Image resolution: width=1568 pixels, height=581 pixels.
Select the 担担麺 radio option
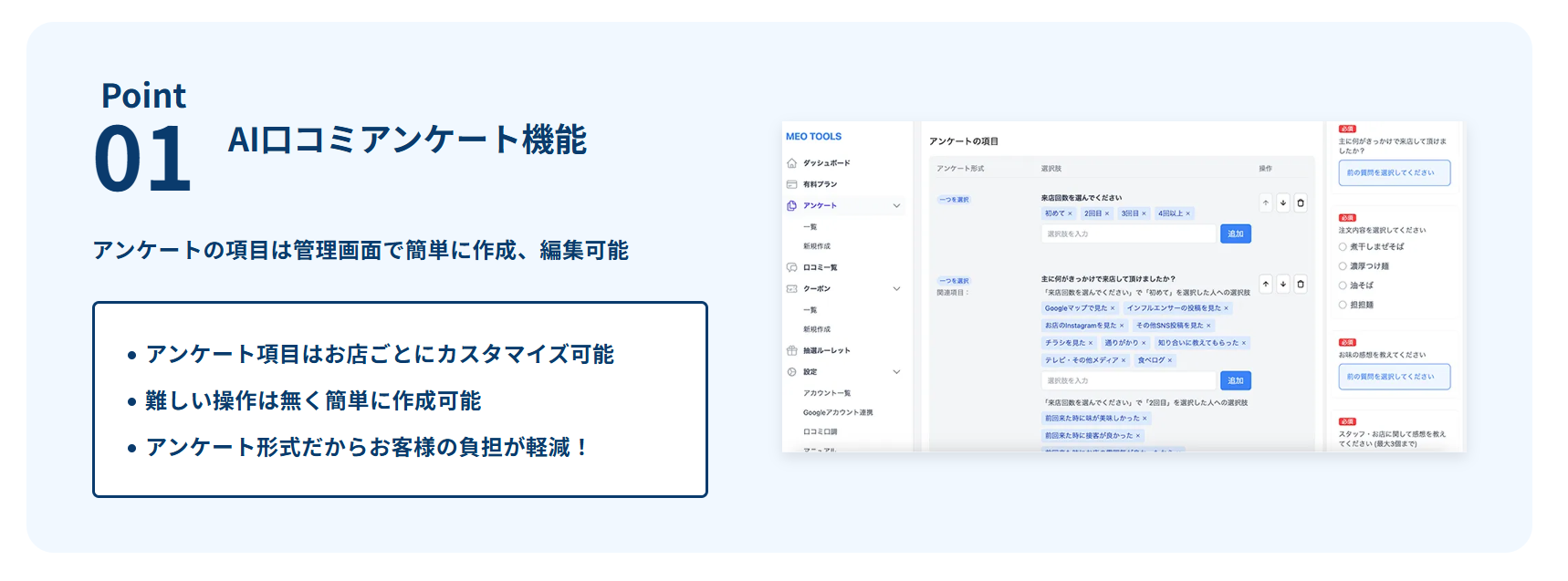coord(1343,306)
